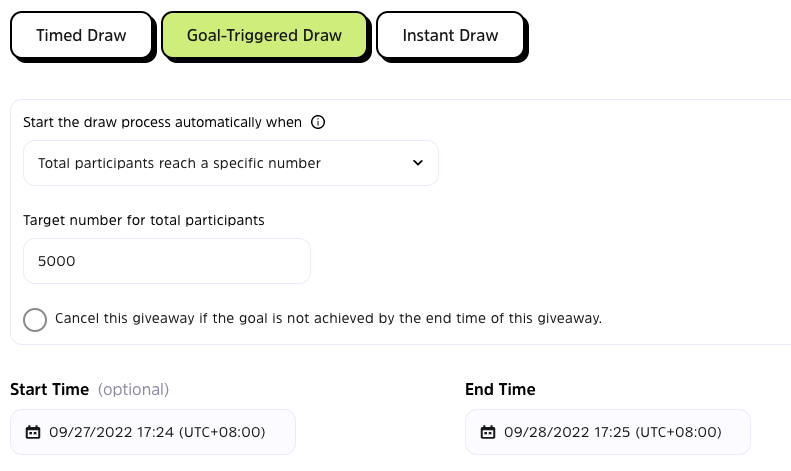Click the '(optional)' text next to Start Time
The image size is (791, 471).
click(133, 389)
